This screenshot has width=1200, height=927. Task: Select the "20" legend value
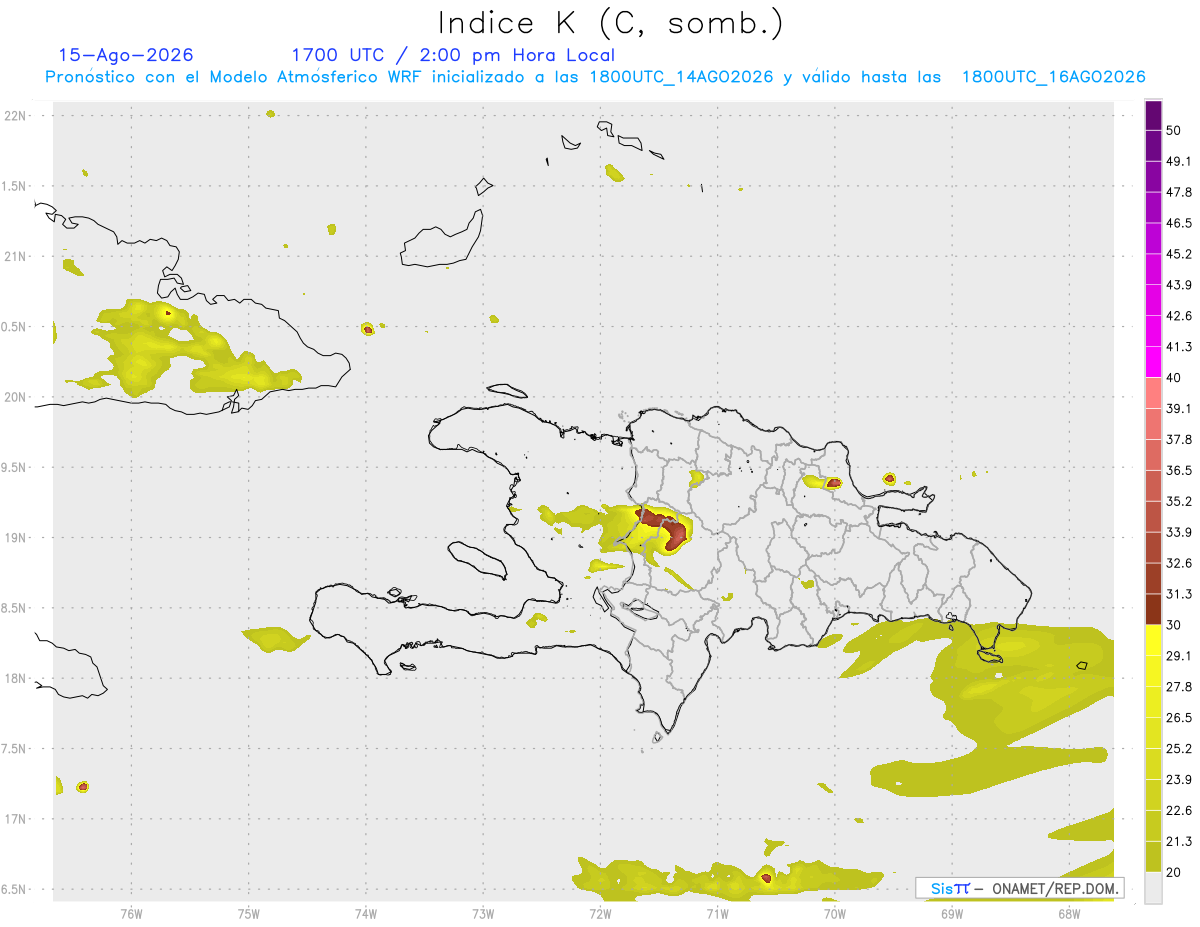click(1174, 873)
